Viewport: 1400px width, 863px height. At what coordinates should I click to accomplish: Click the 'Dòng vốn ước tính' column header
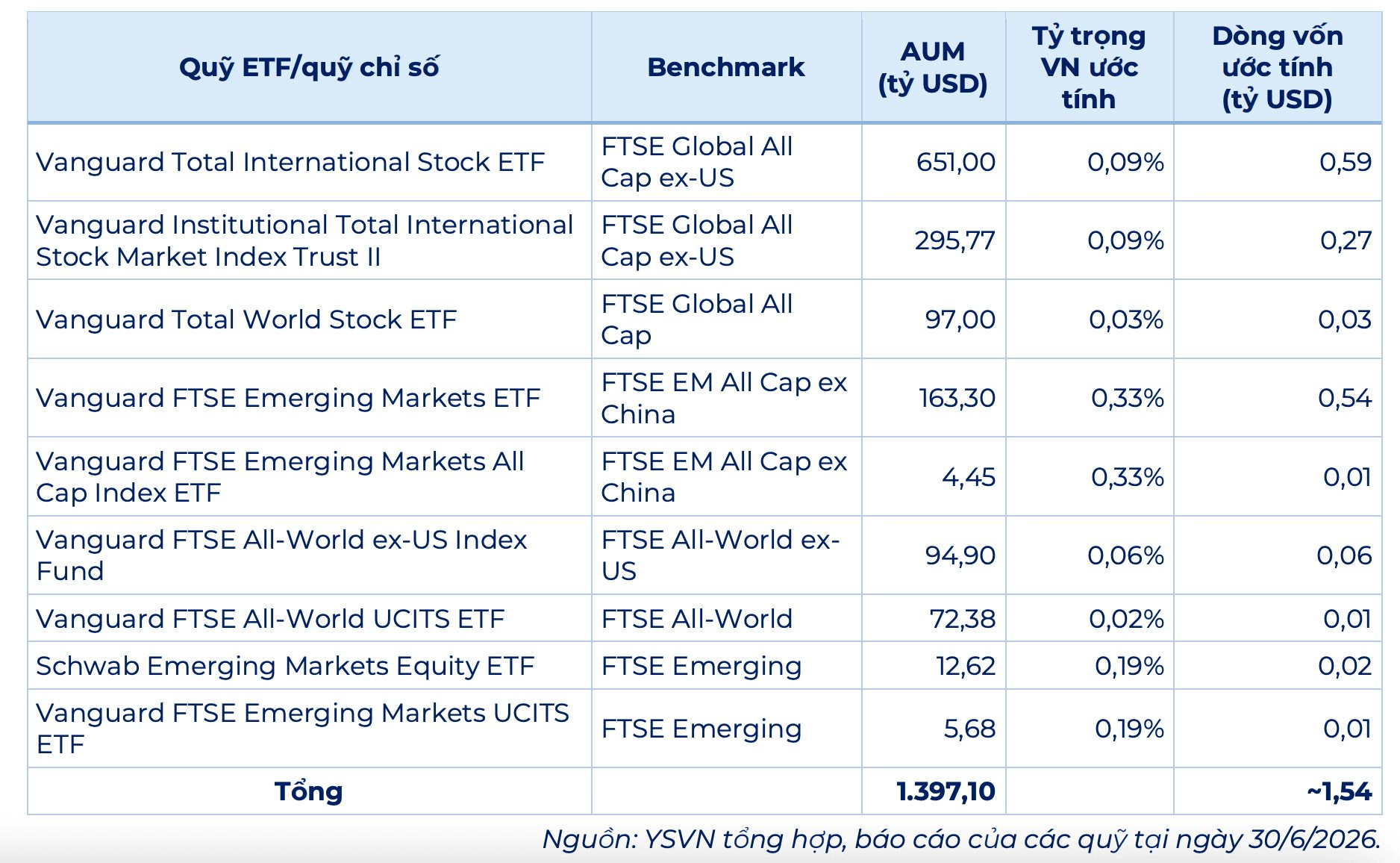coord(1277,67)
